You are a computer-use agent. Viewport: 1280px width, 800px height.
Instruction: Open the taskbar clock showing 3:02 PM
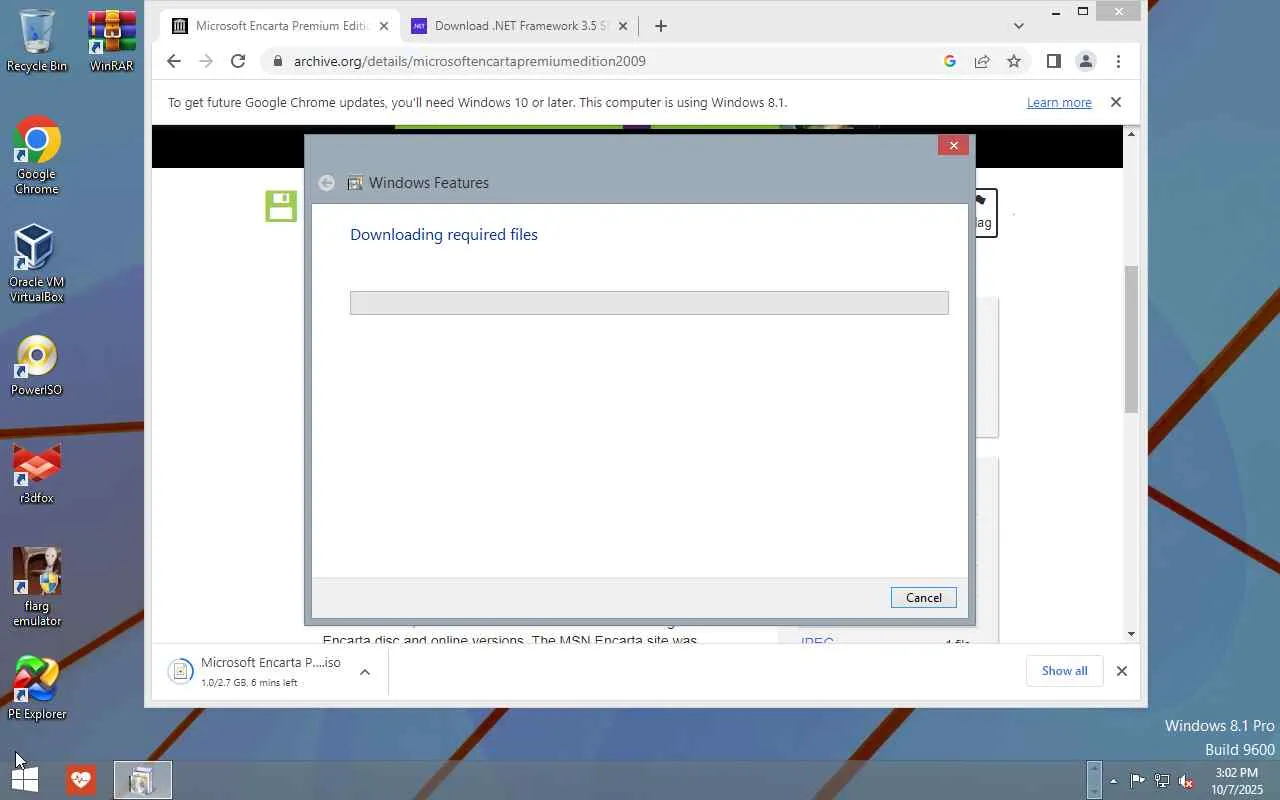[1236, 781]
